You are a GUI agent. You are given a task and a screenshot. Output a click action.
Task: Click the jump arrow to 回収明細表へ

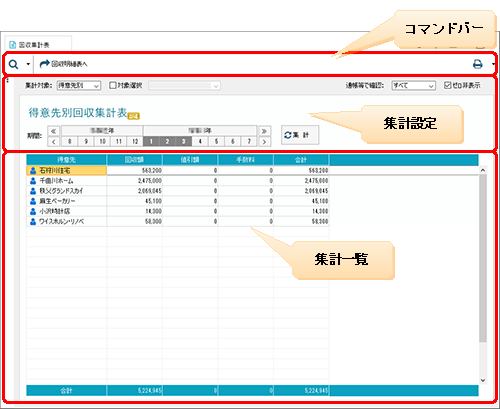click(44, 63)
